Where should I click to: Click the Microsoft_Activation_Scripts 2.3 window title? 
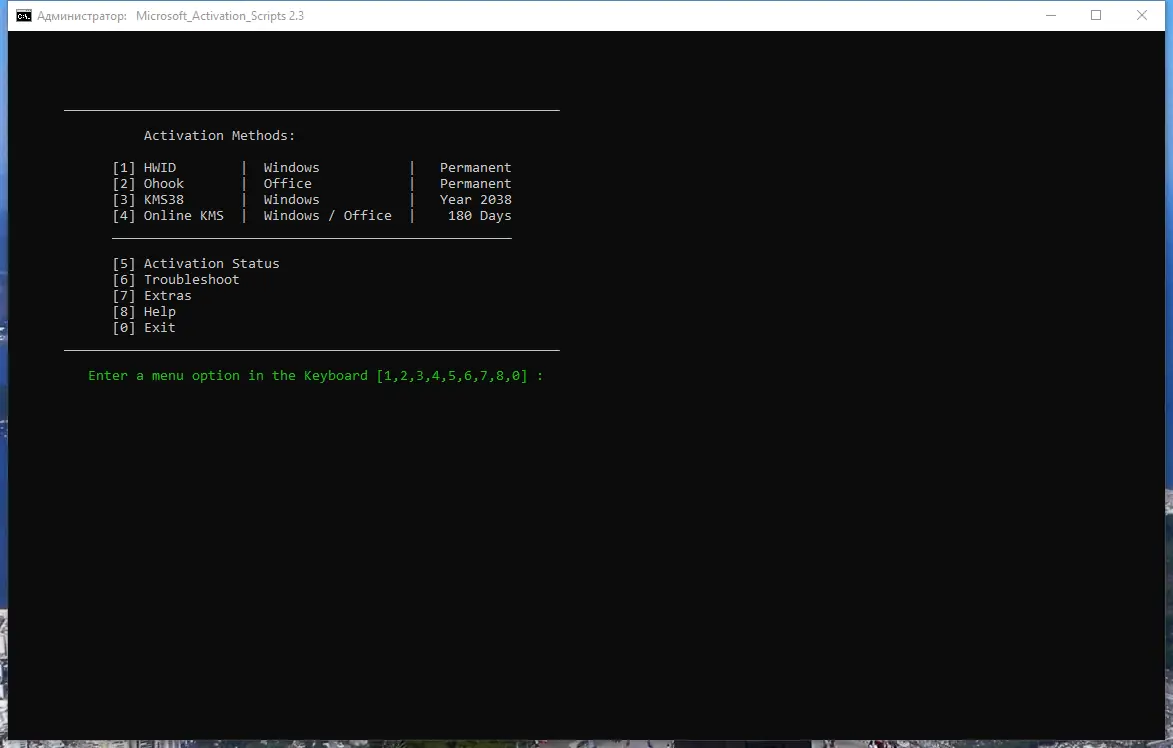tap(220, 16)
